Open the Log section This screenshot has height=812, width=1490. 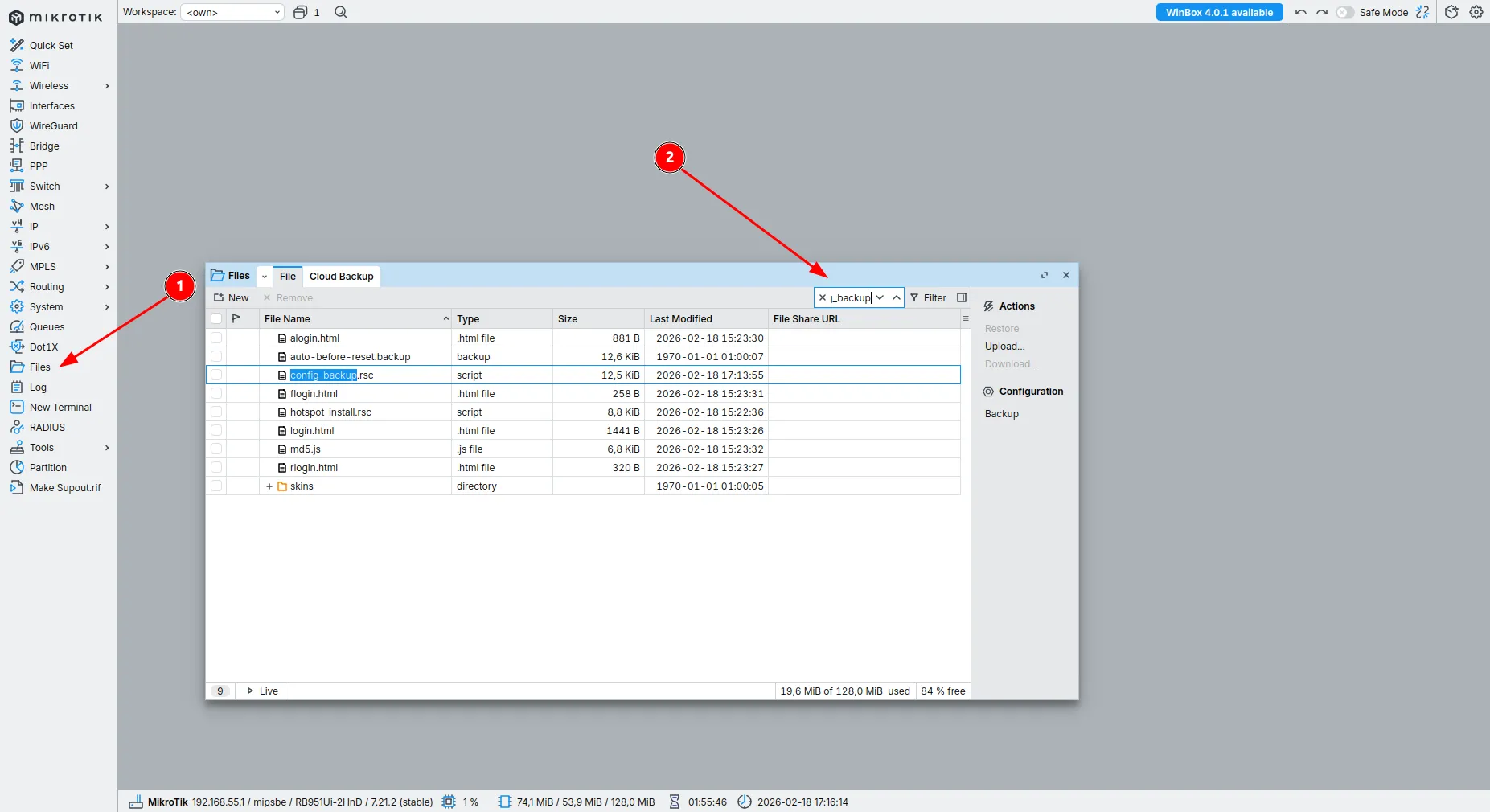tap(37, 387)
